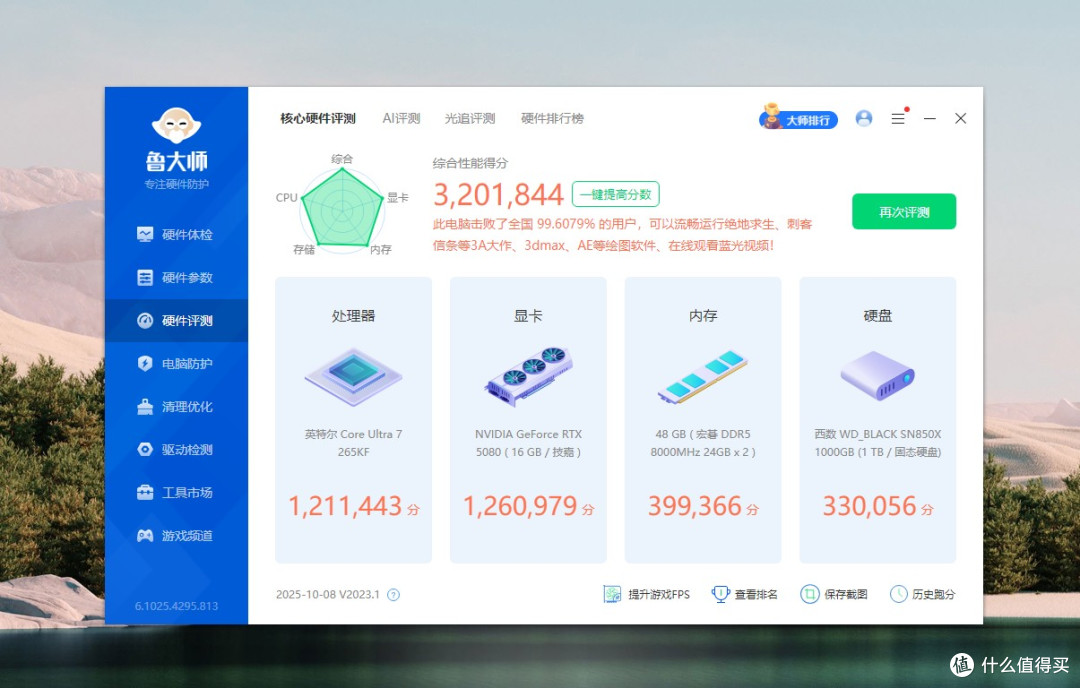Open 驱动检测 in the sidebar
The image size is (1080, 688).
click(x=176, y=450)
